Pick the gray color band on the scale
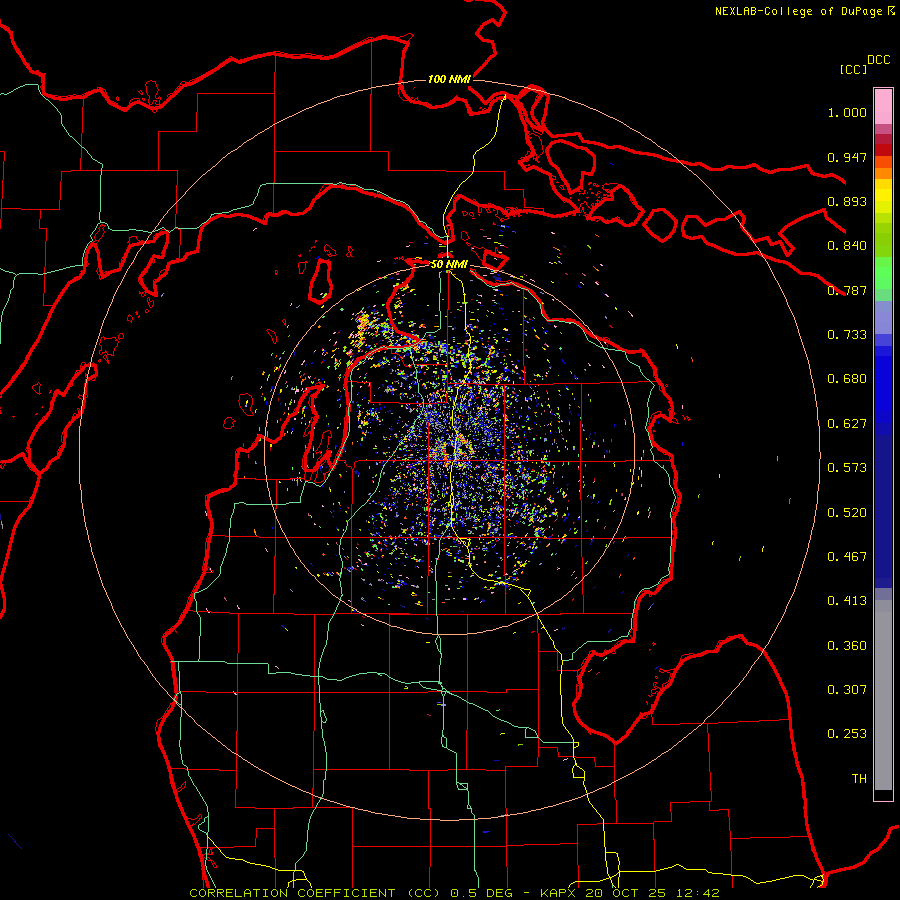Viewport: 900px width, 900px height. (883, 695)
